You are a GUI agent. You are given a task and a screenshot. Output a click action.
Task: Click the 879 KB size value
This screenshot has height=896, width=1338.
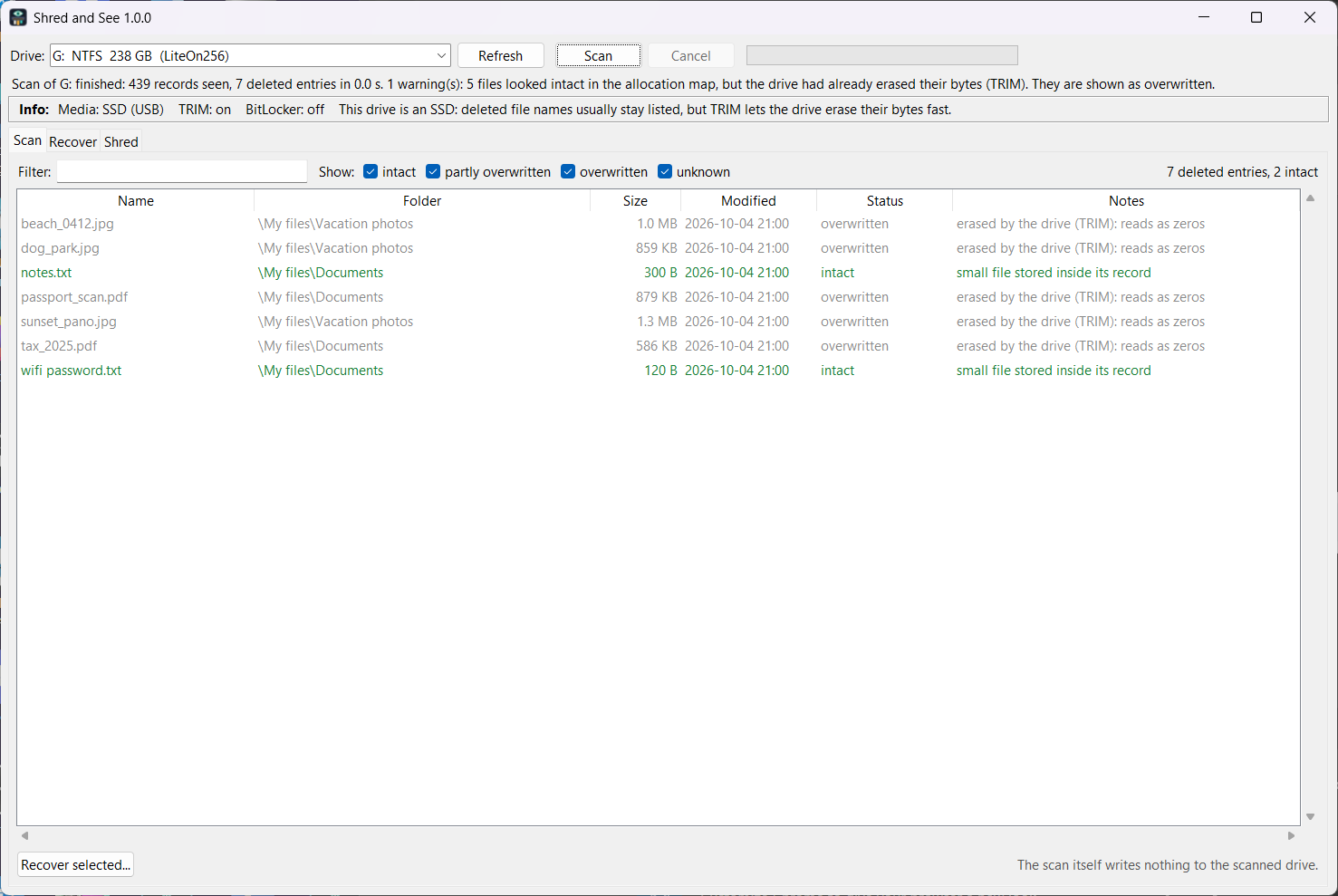pyautogui.click(x=656, y=297)
